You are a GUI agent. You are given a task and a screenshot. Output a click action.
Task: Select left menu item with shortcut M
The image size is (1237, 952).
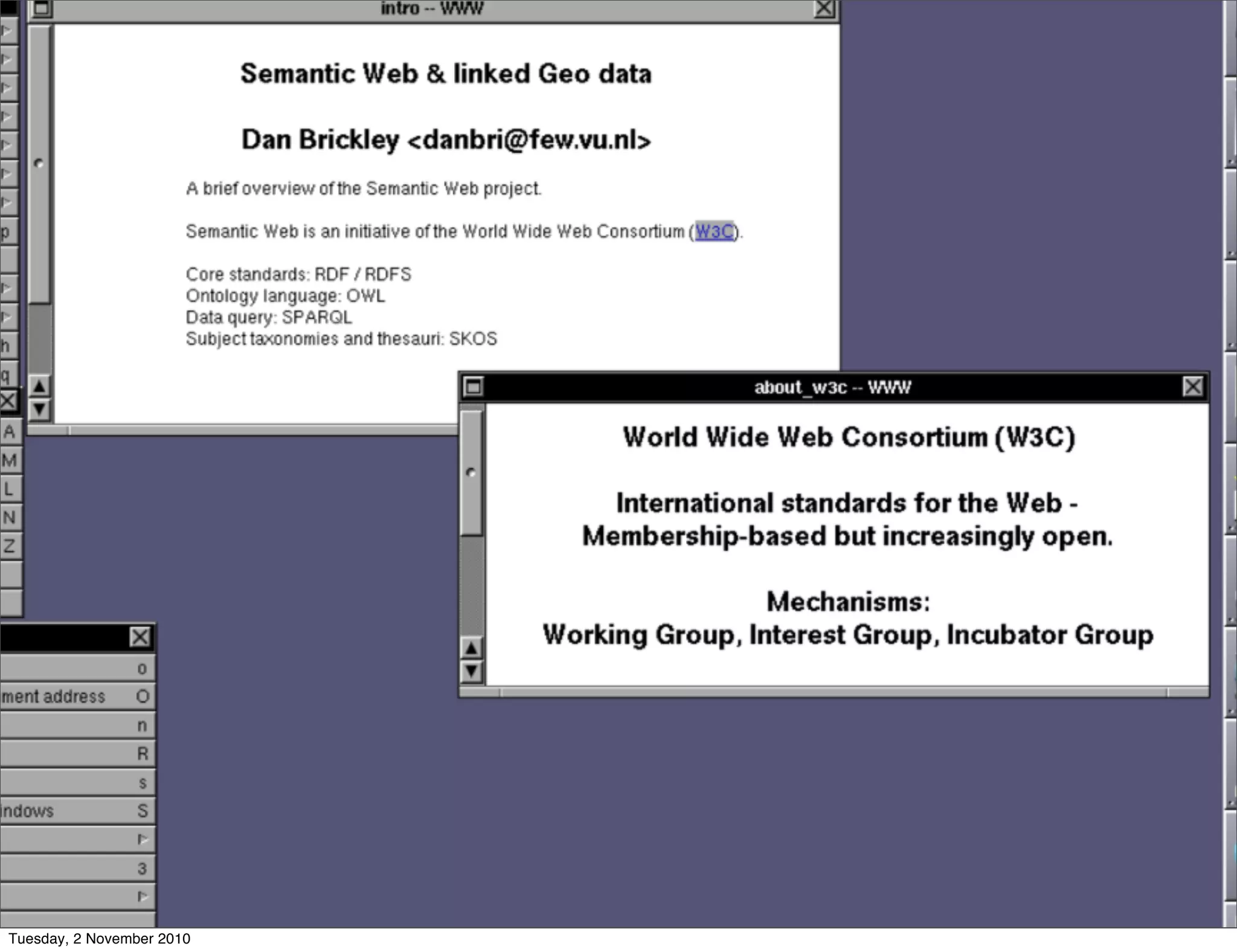coord(10,460)
